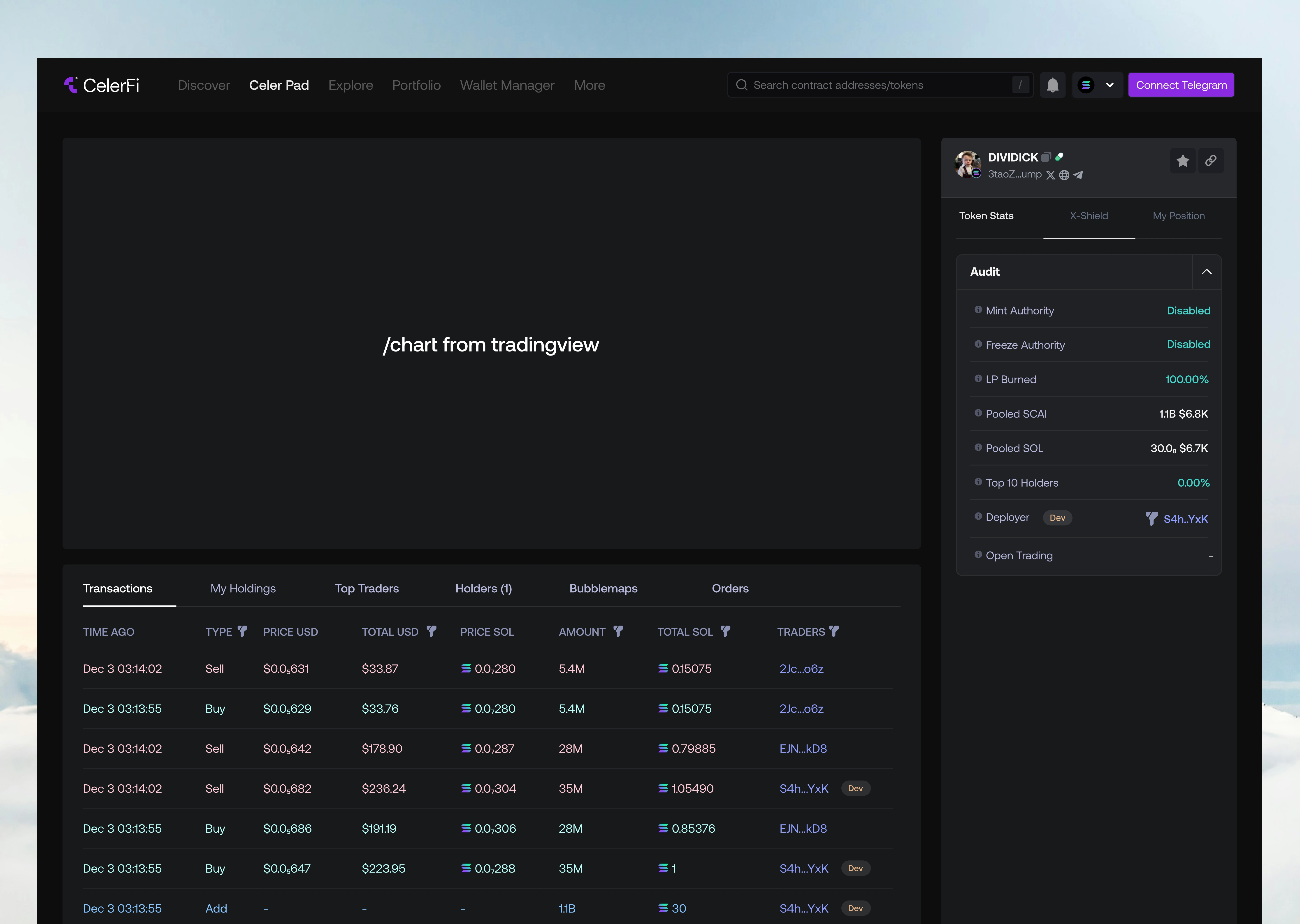Open trader 2Jc...o6z in $33.87 sell row
Screen dimensions: 1300x924
[x=801, y=669]
